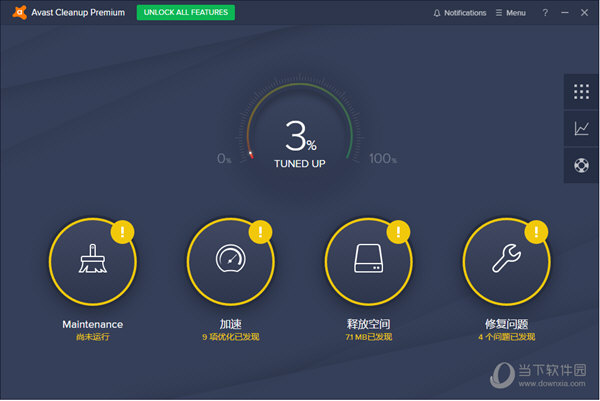The height and width of the screenshot is (401, 600).
Task: Open the wrench 修复问题 circle
Action: tap(507, 262)
